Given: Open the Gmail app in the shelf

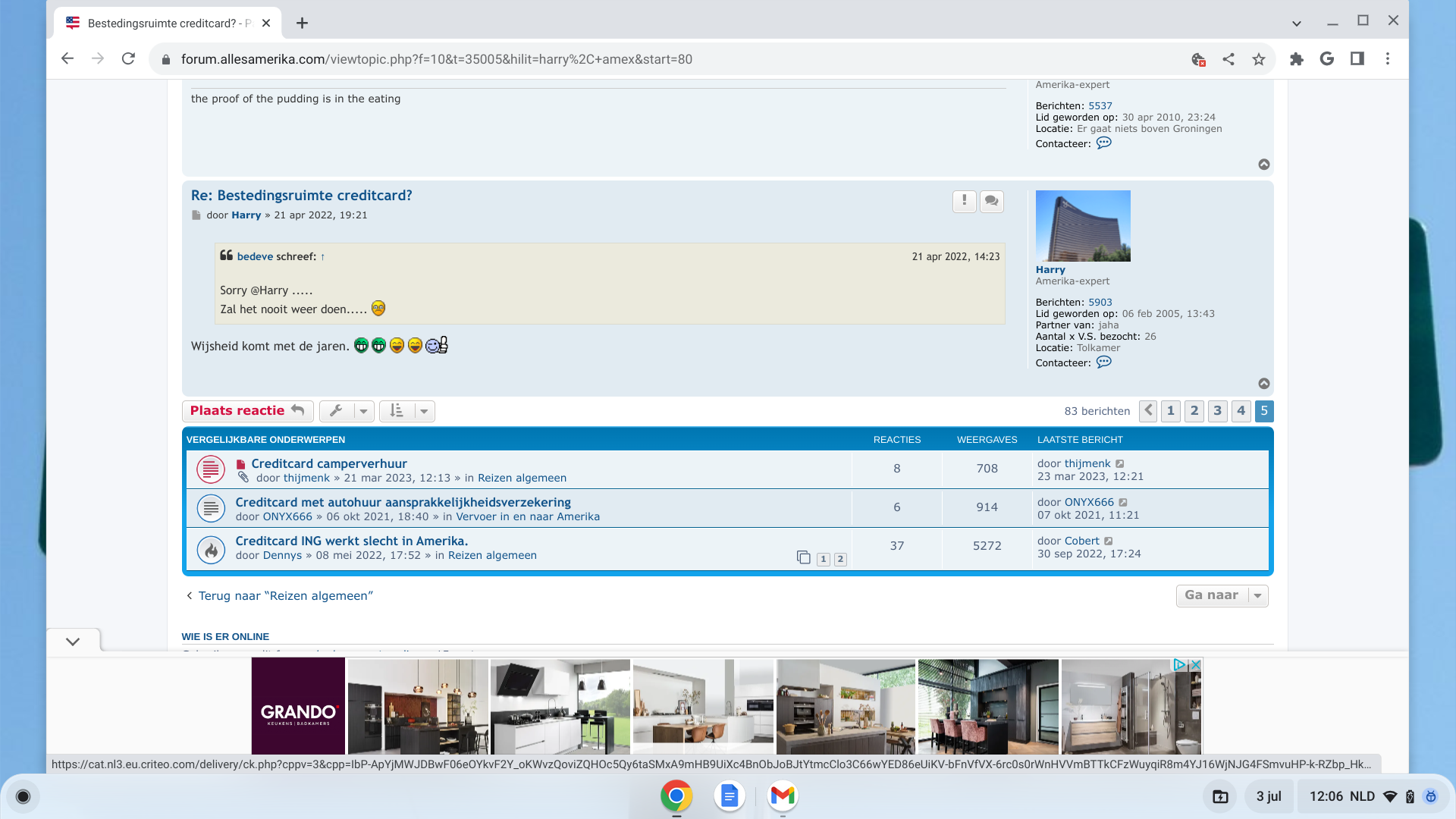Looking at the screenshot, I should click(x=782, y=795).
